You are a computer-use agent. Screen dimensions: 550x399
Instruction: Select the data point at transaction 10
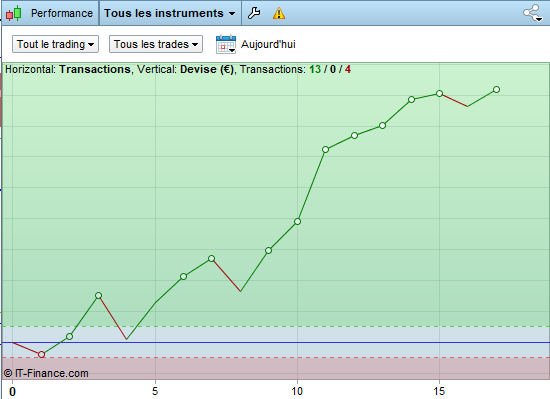pos(297,222)
